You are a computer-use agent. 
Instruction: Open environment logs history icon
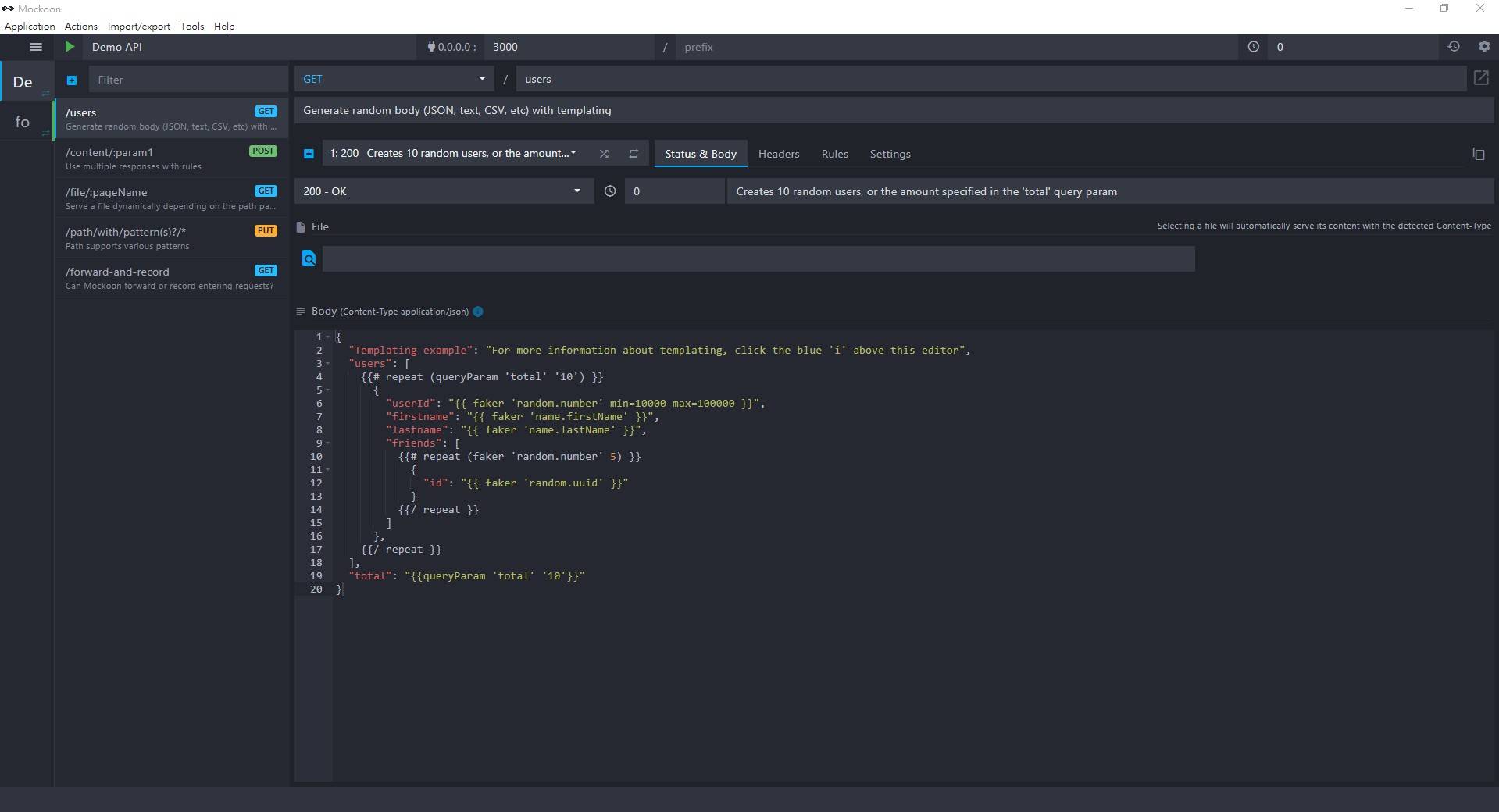[x=1453, y=47]
